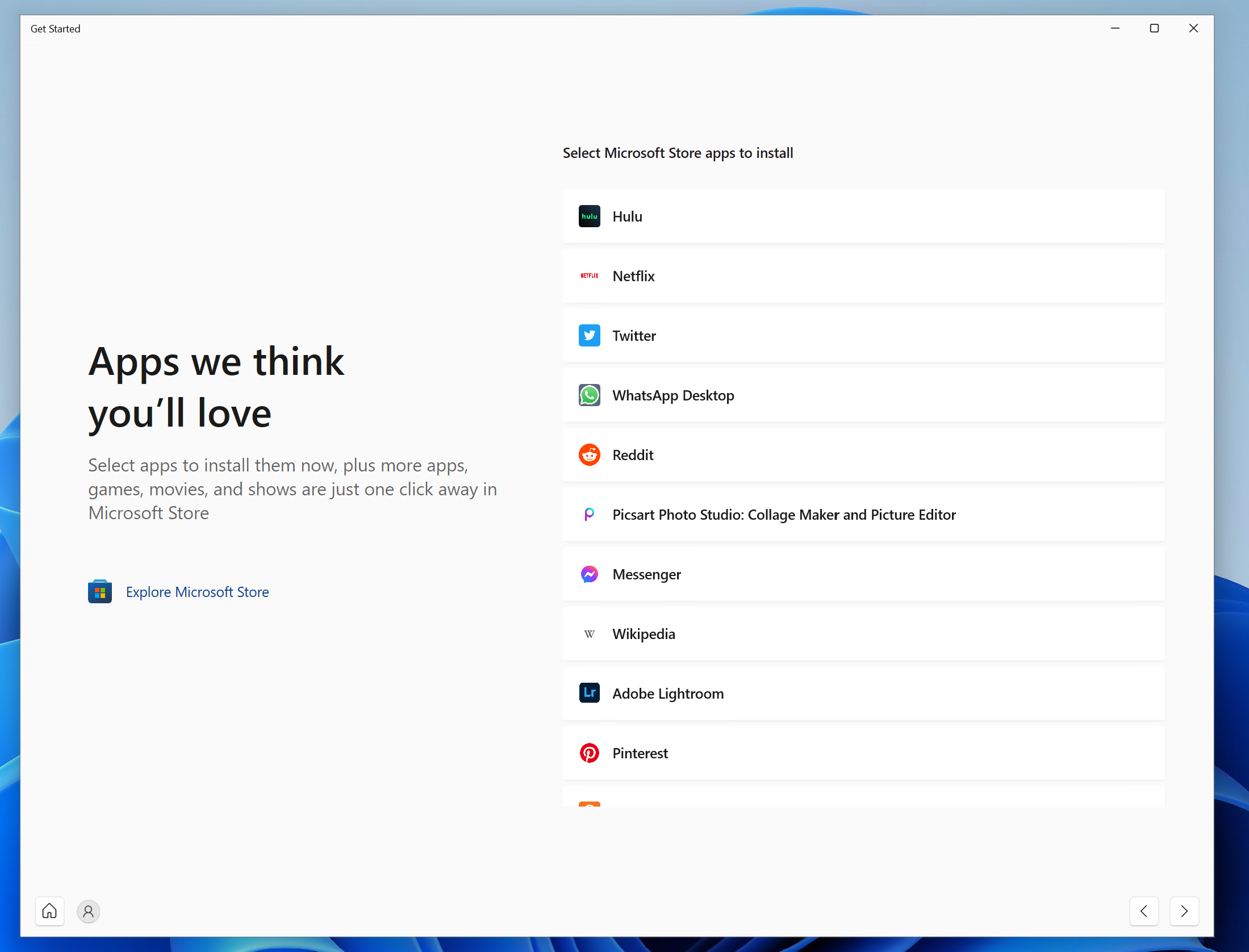The height and width of the screenshot is (952, 1249).
Task: Select the Twitter list entry label
Action: click(x=634, y=336)
